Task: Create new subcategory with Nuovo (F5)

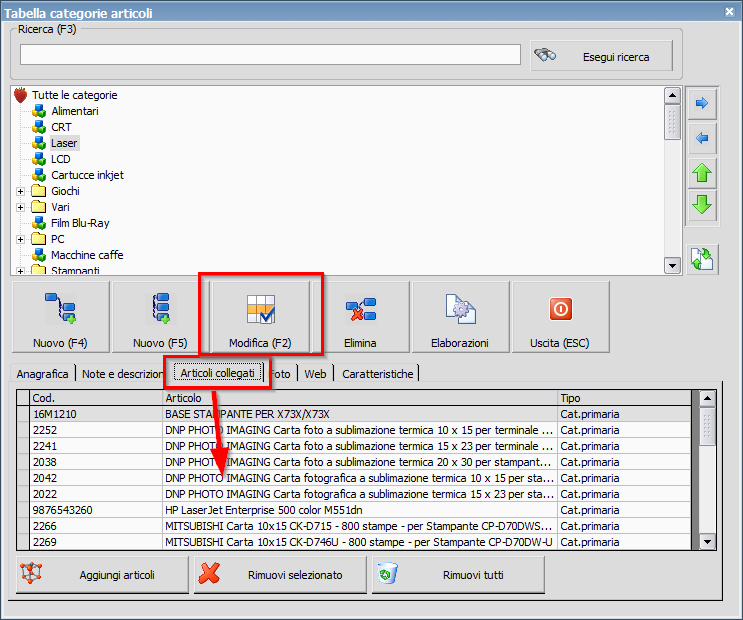Action: coord(160,317)
